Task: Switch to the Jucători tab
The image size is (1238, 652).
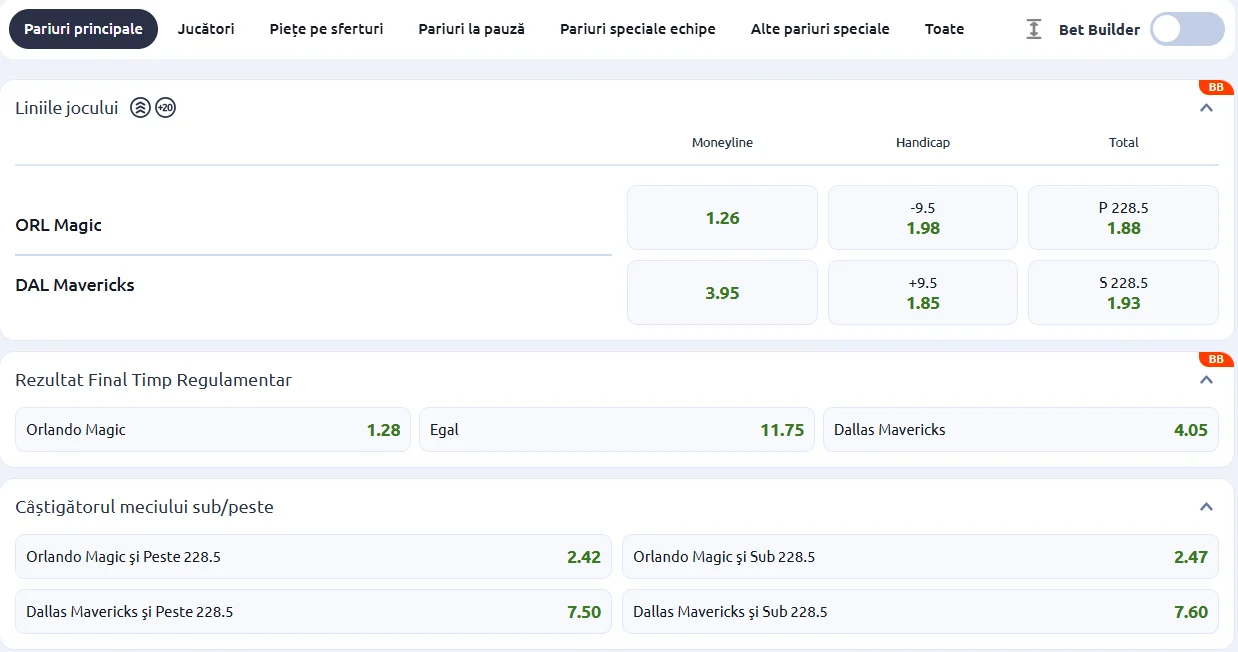Action: (206, 29)
